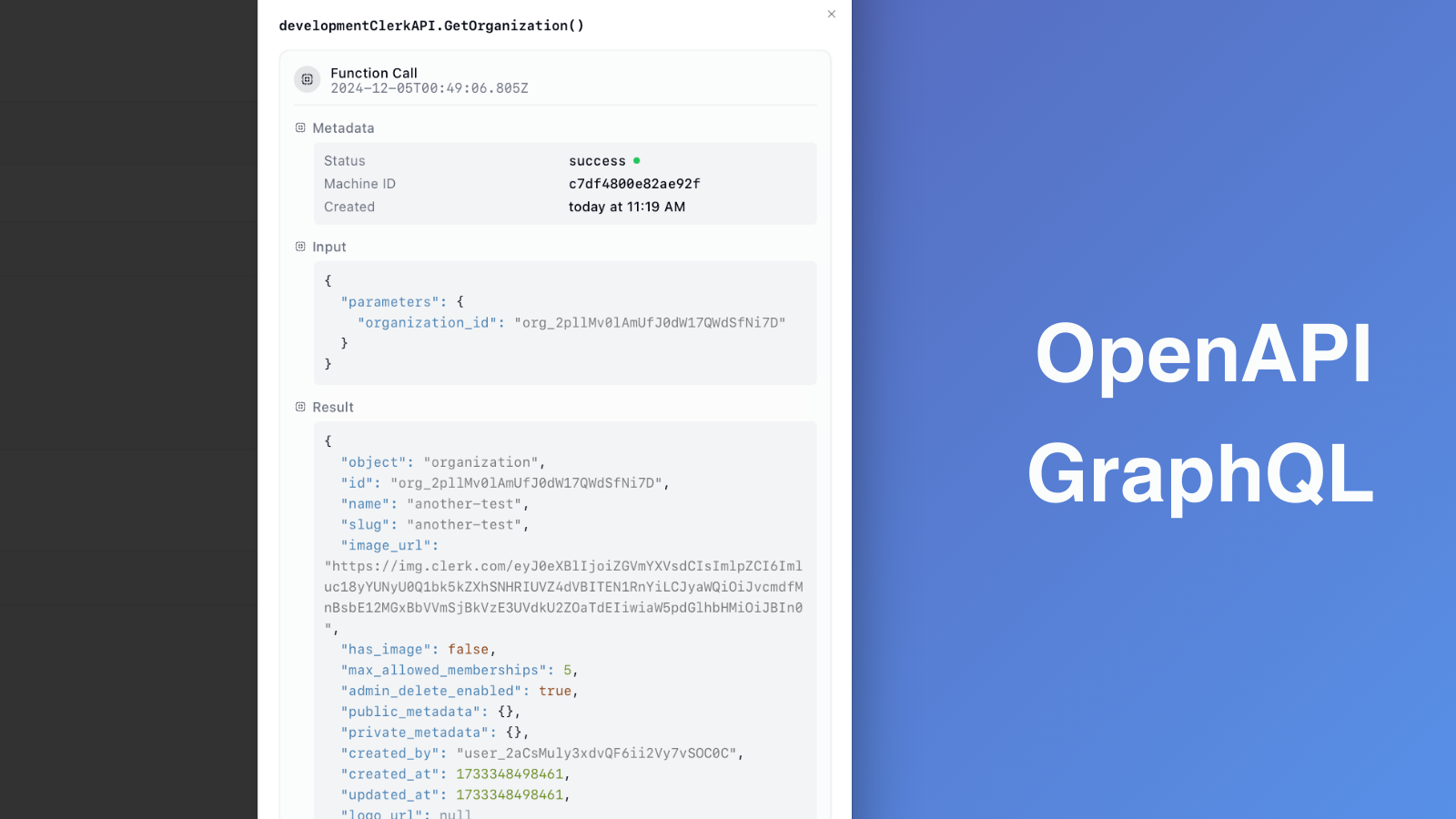This screenshot has height=819, width=1456.
Task: Click the success status value
Action: click(x=597, y=161)
